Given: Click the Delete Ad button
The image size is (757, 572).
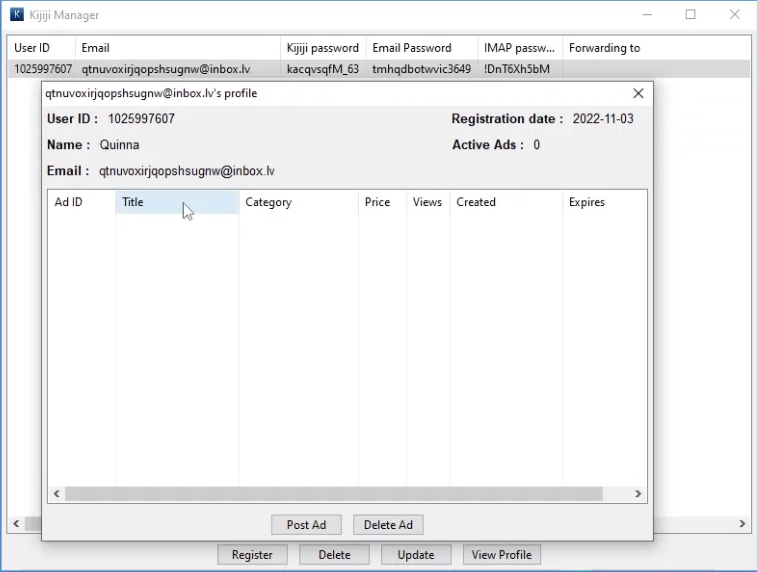Looking at the screenshot, I should 388,525.
